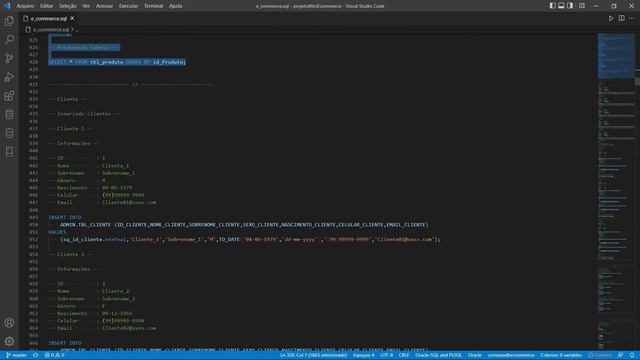
Task: Change indentation via Espaços: 4
Action: coord(363,356)
